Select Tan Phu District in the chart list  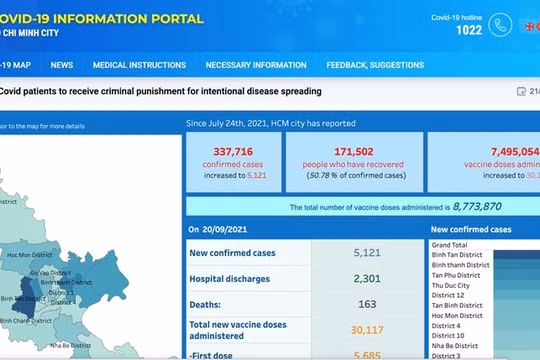coord(456,275)
